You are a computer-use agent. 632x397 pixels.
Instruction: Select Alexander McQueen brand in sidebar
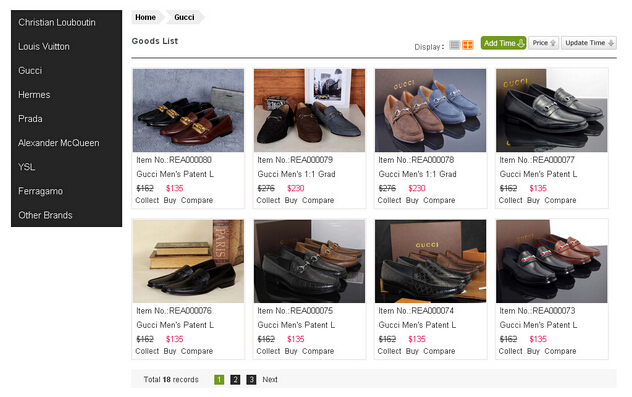58,143
